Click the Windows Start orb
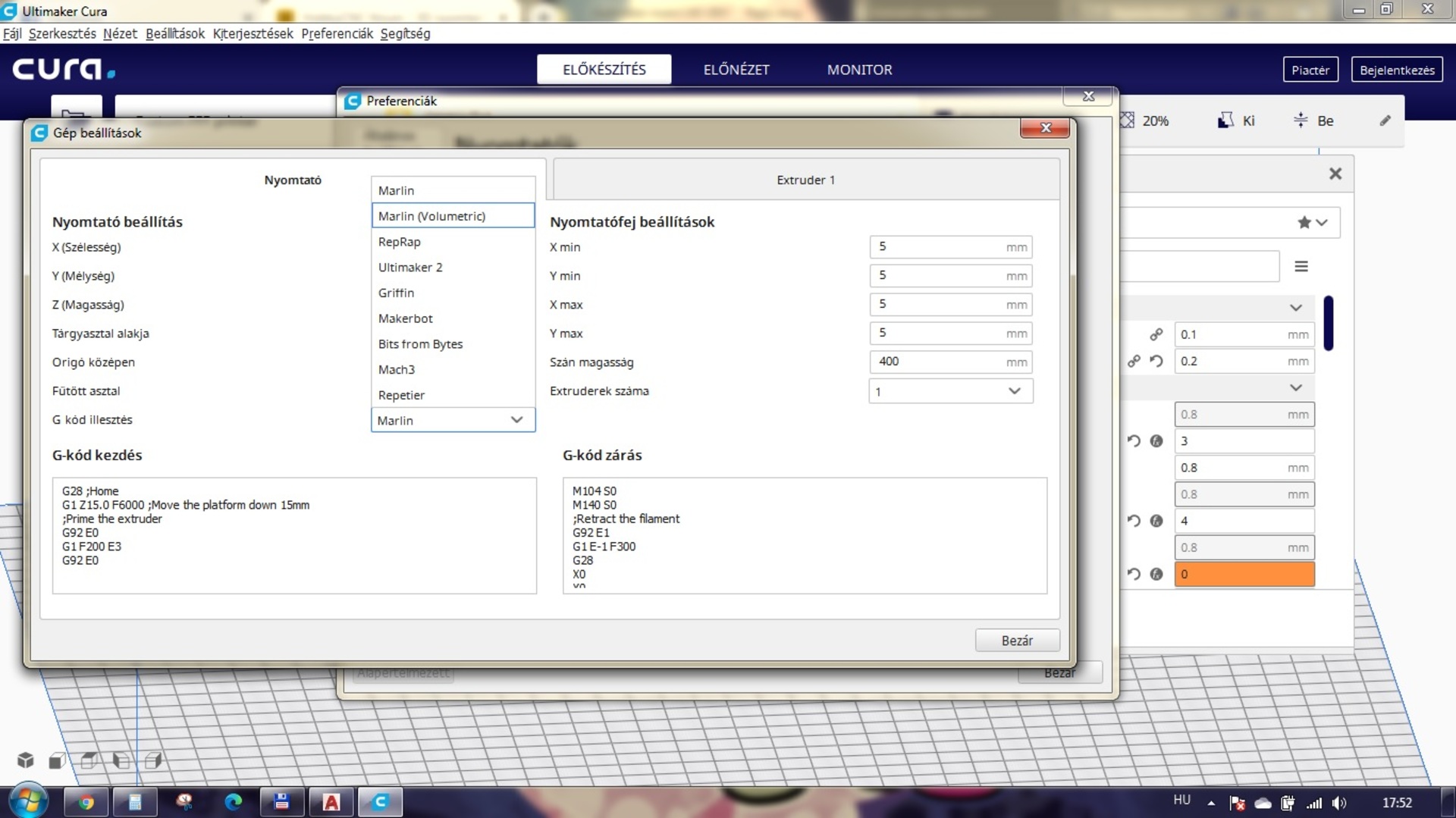 [x=29, y=801]
